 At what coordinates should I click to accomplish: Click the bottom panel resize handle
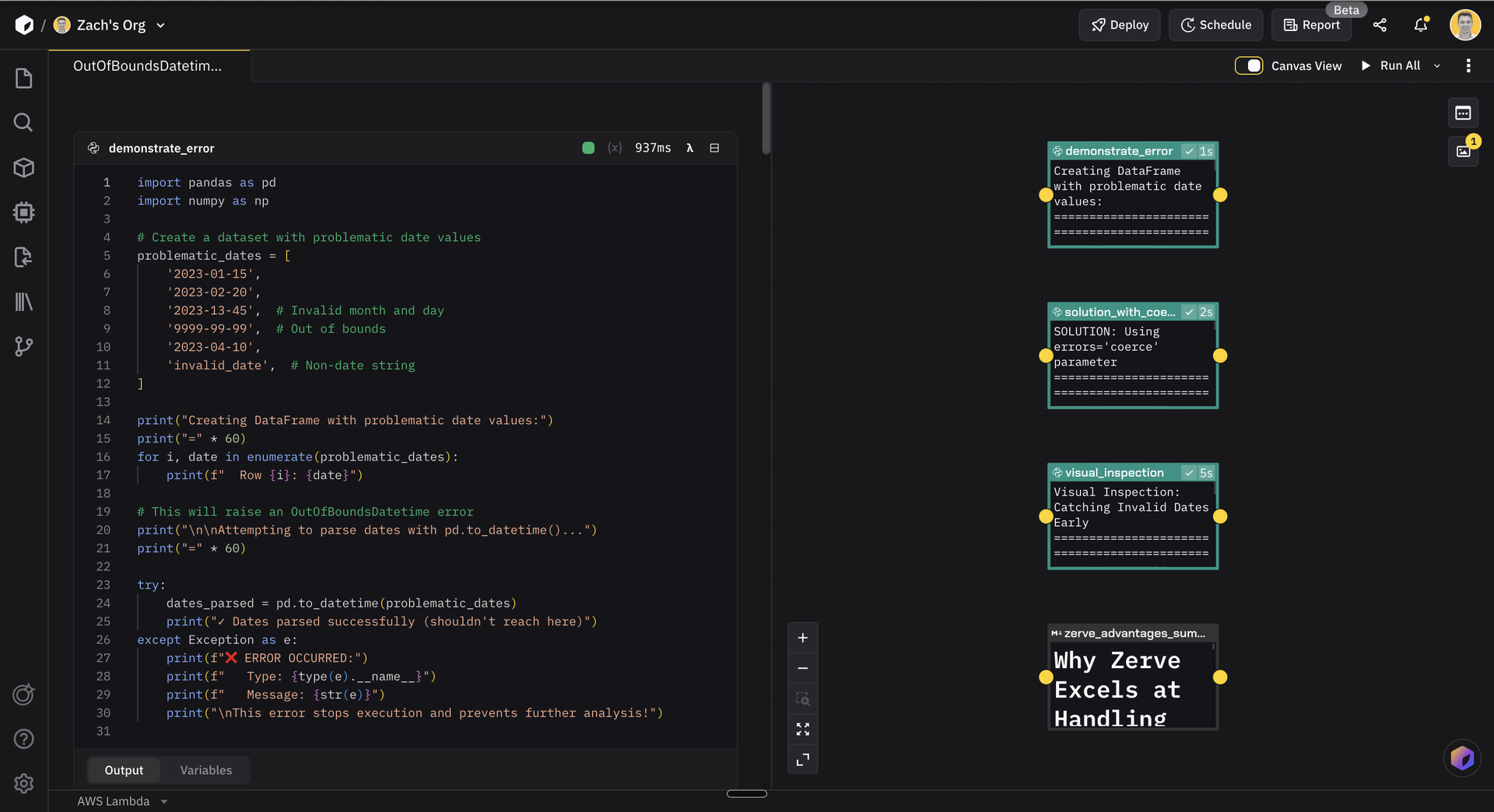click(x=747, y=793)
